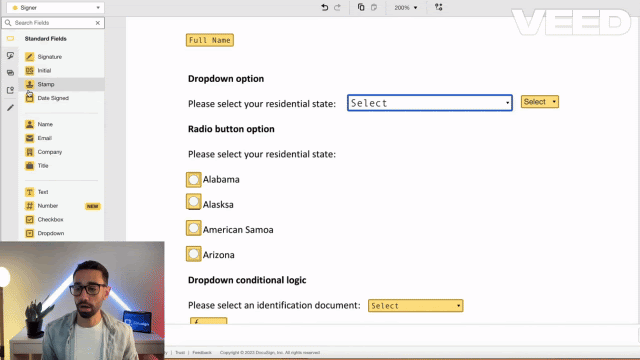
Task: Click the Dropdown conditional logic heading
Action: (247, 280)
